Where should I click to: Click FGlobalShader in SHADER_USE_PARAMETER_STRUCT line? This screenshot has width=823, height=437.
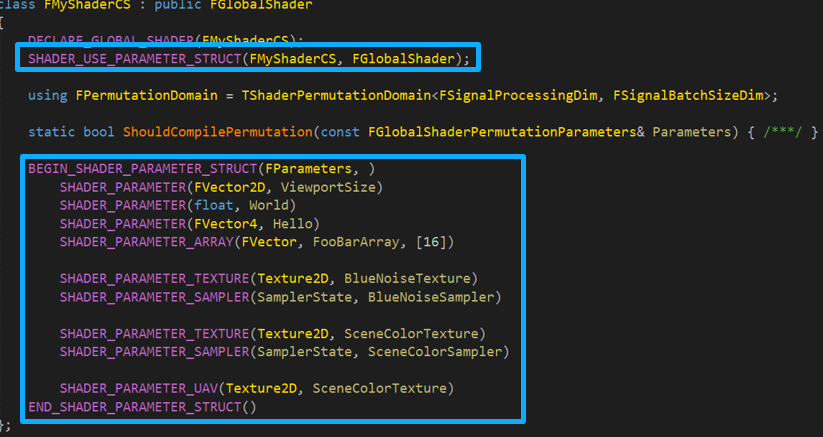coord(403,59)
